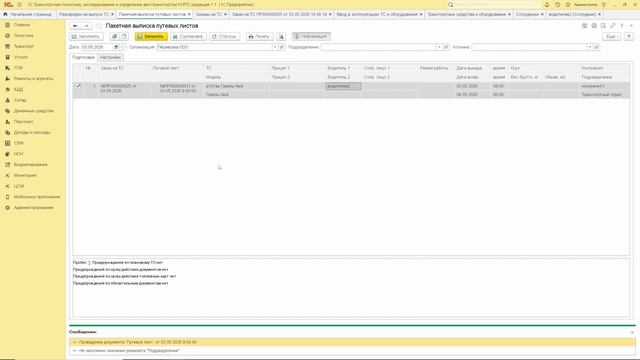Viewport: 640px width, 360px height.
Task: Open the Главное section in sidebar
Action: 22,25
